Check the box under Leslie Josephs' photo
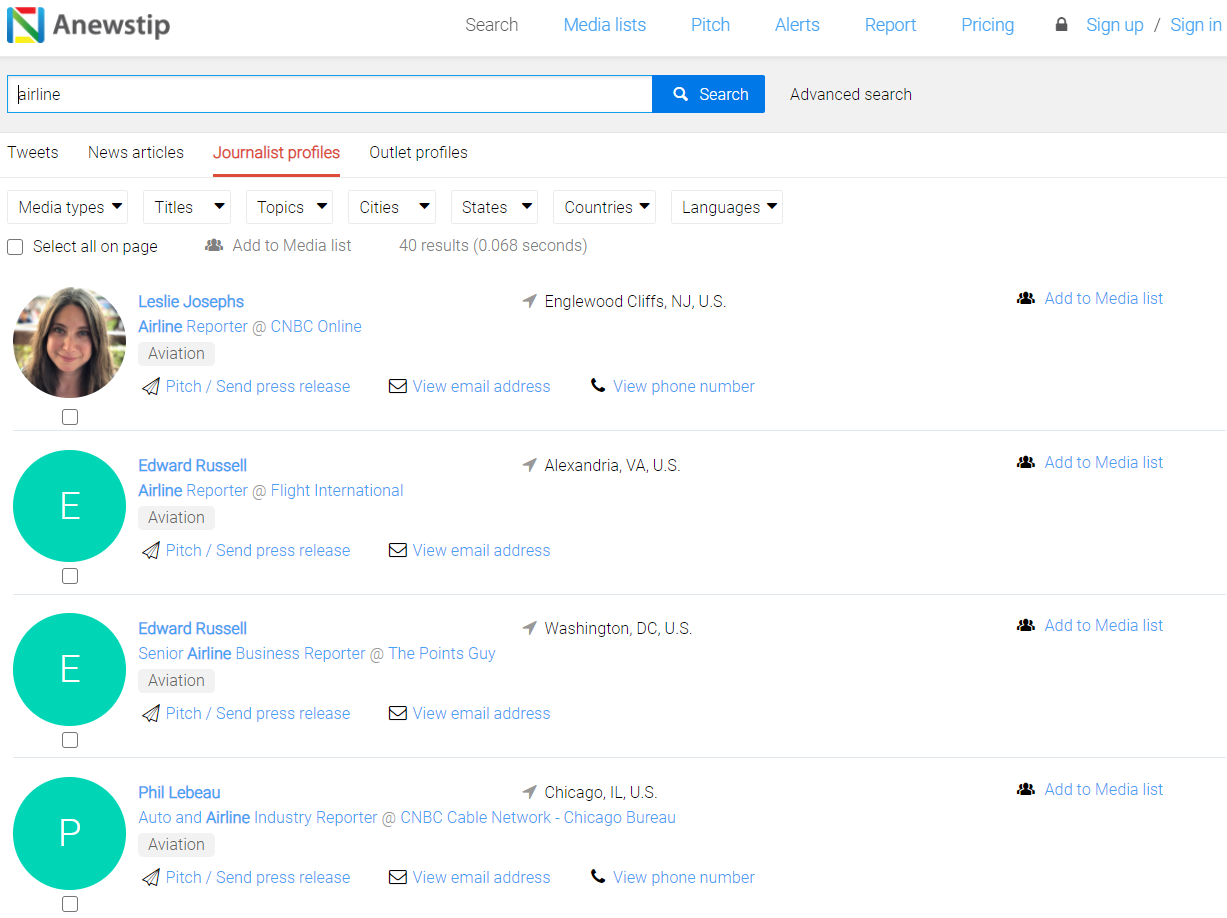The image size is (1227, 918). coord(70,417)
